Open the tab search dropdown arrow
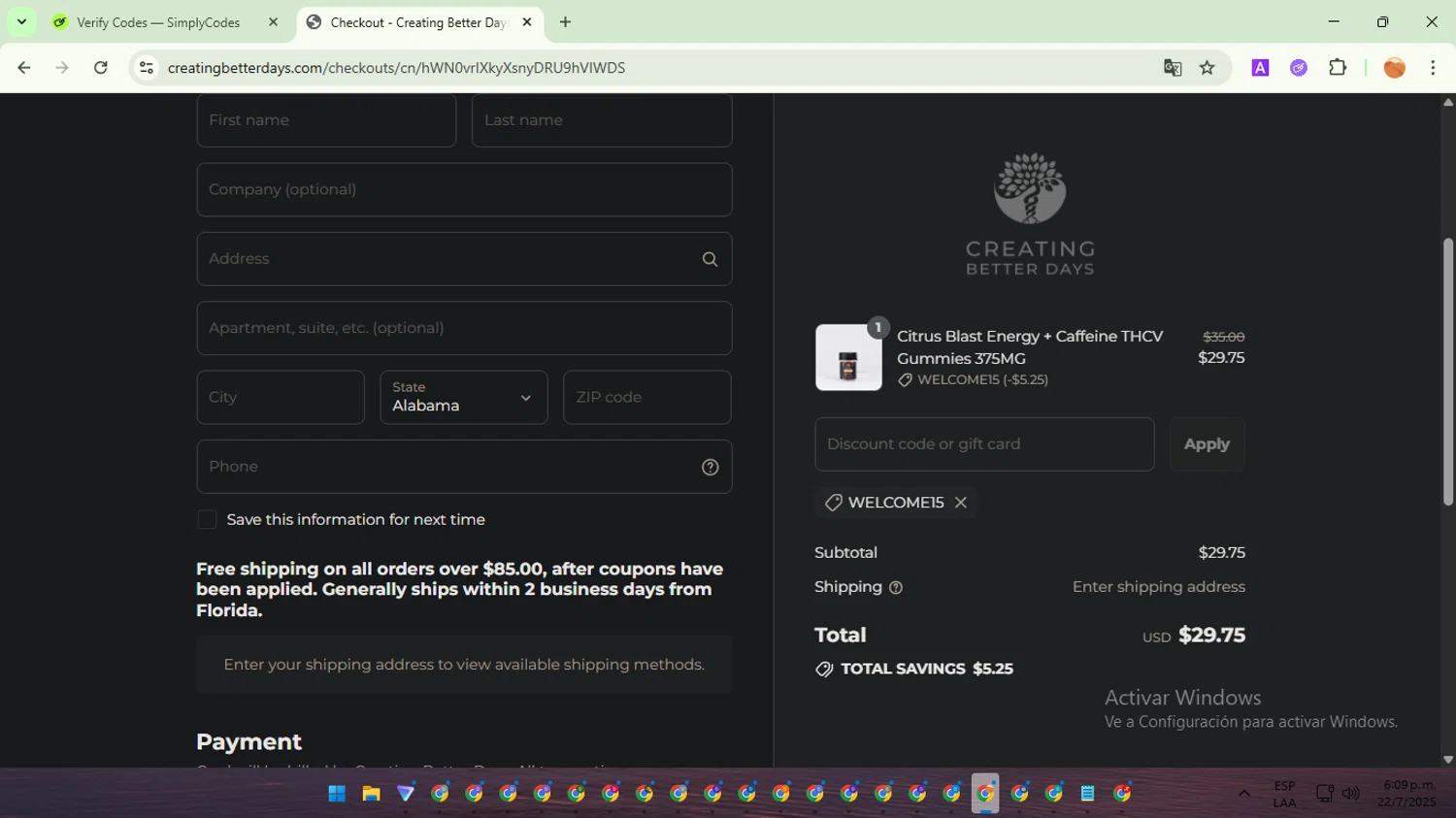The height and width of the screenshot is (818, 1456). coord(21,21)
